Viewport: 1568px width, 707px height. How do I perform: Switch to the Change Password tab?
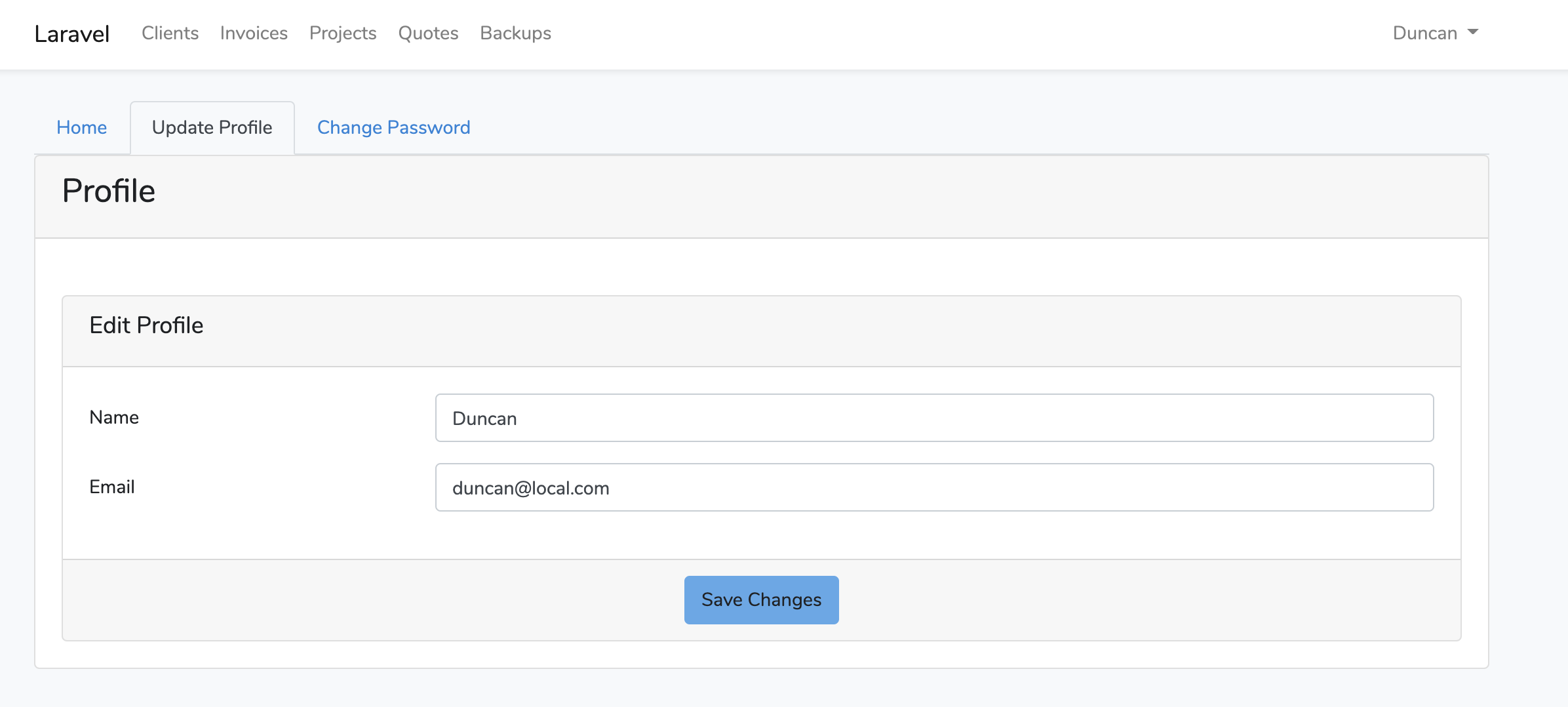393,127
